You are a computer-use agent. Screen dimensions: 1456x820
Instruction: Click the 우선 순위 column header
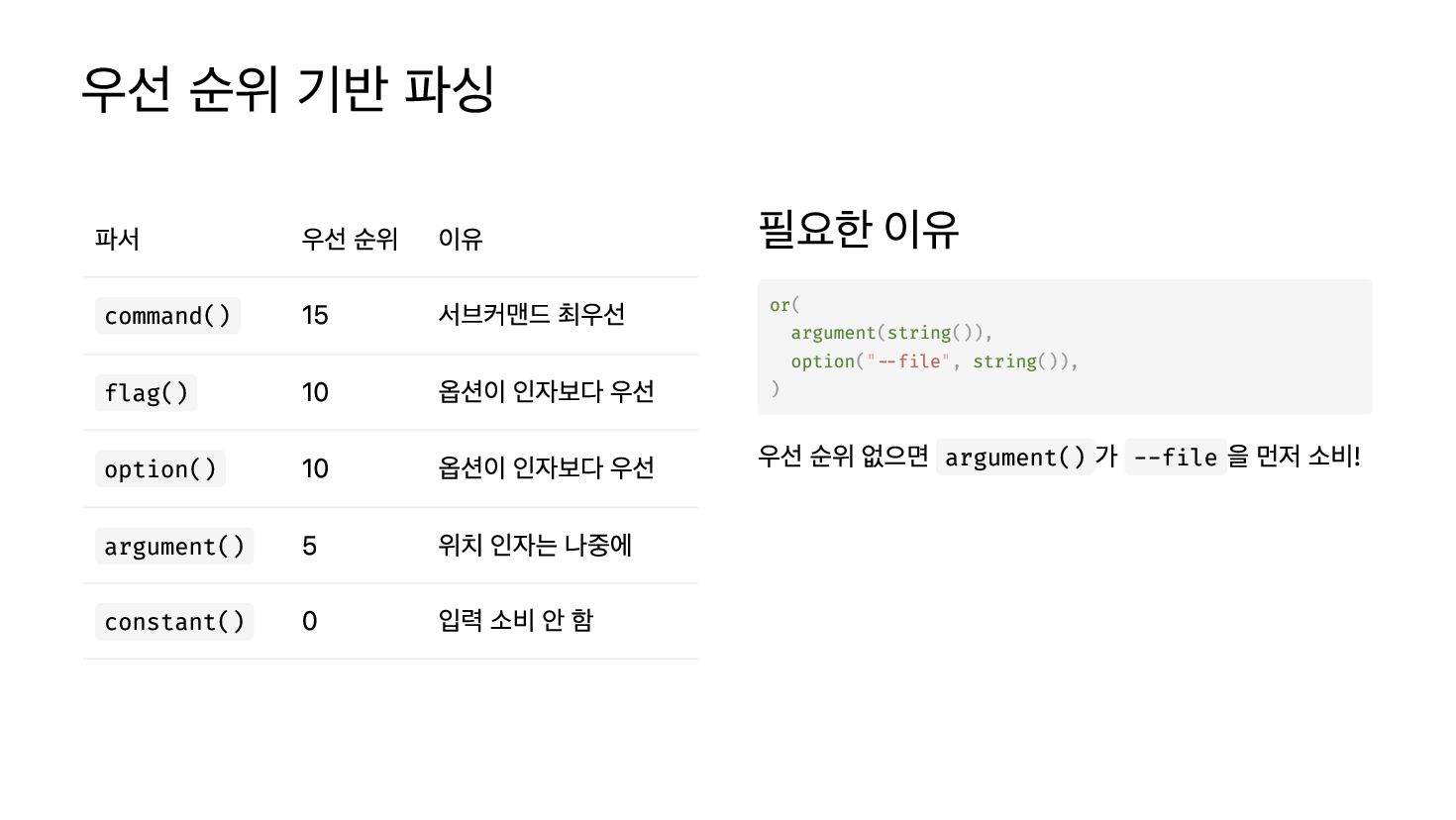coord(349,239)
